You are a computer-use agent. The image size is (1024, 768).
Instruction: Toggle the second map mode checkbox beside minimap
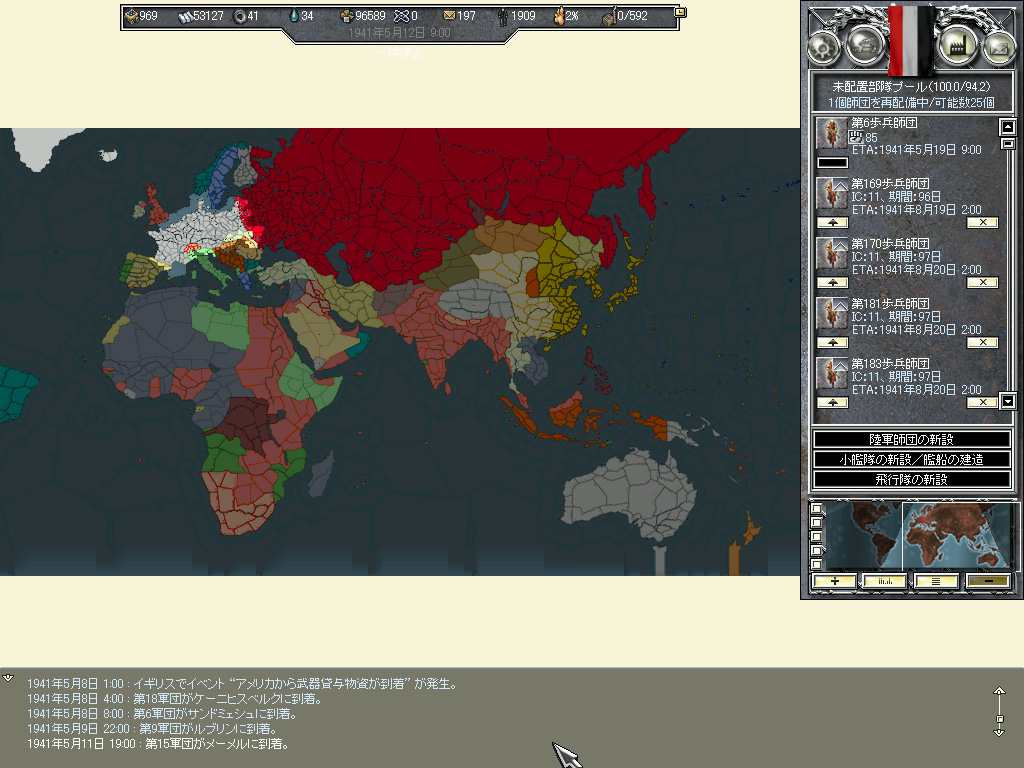(x=816, y=522)
